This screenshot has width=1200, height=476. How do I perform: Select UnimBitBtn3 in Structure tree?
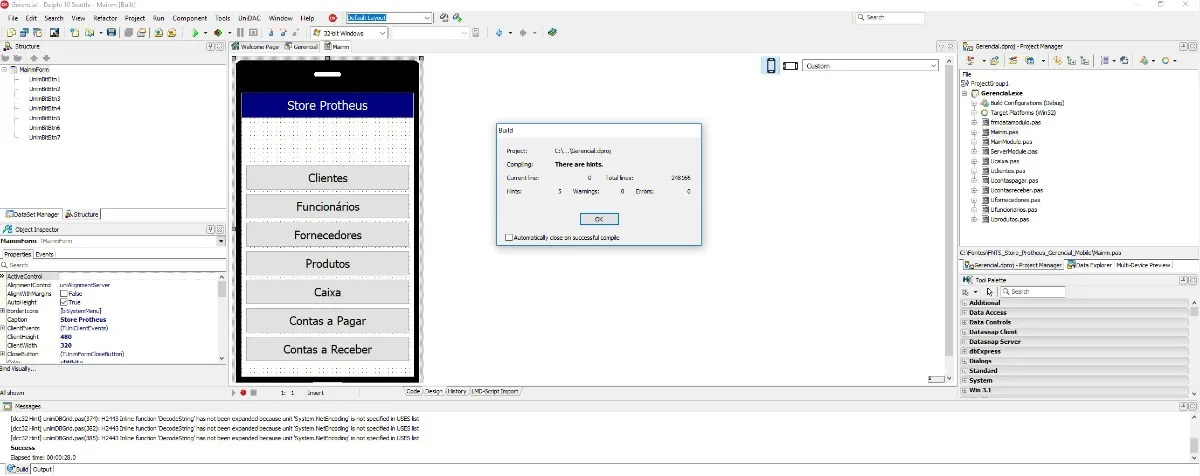pyautogui.click(x=45, y=99)
